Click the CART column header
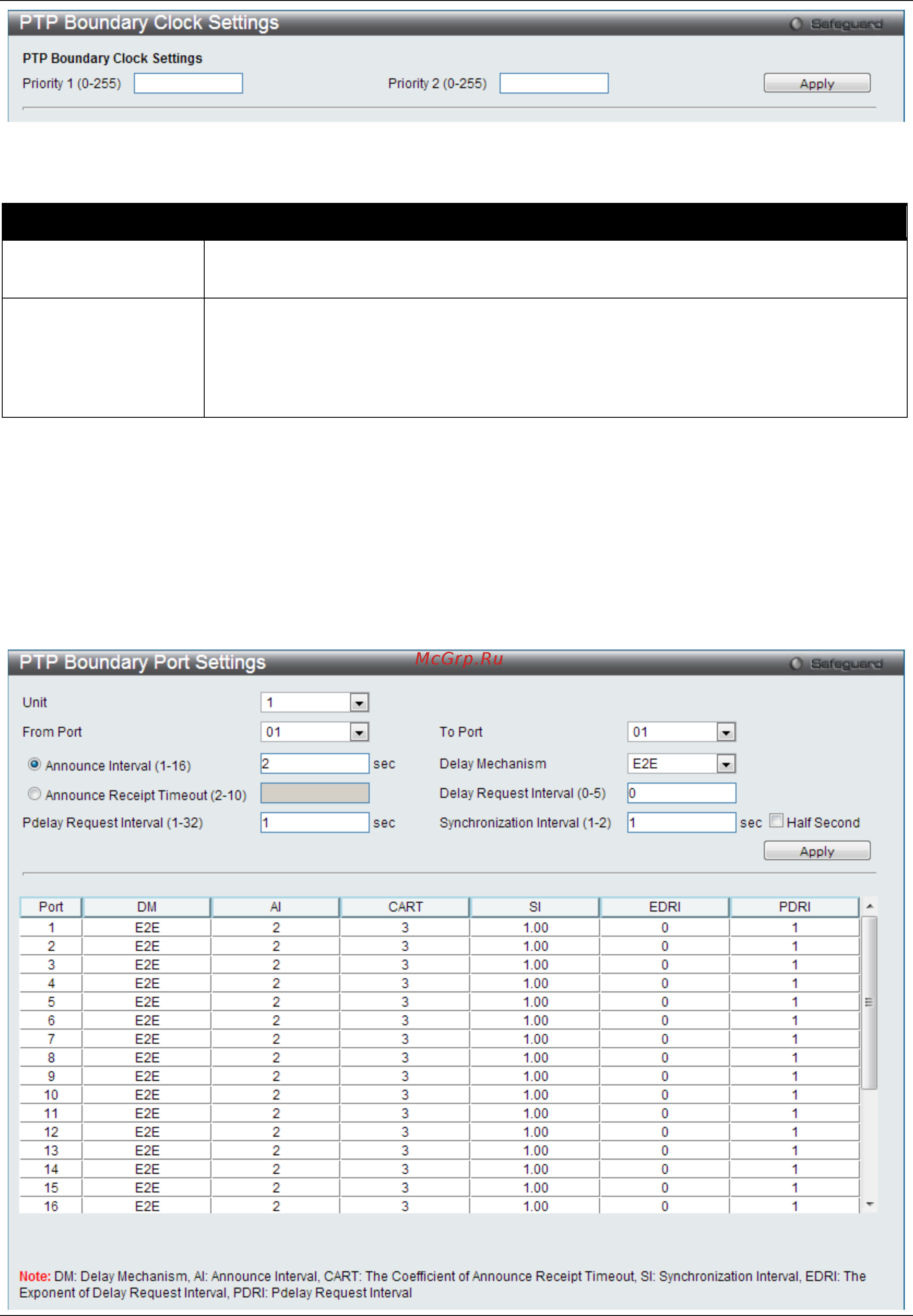Viewport: 913px width, 1316px height. point(405,907)
